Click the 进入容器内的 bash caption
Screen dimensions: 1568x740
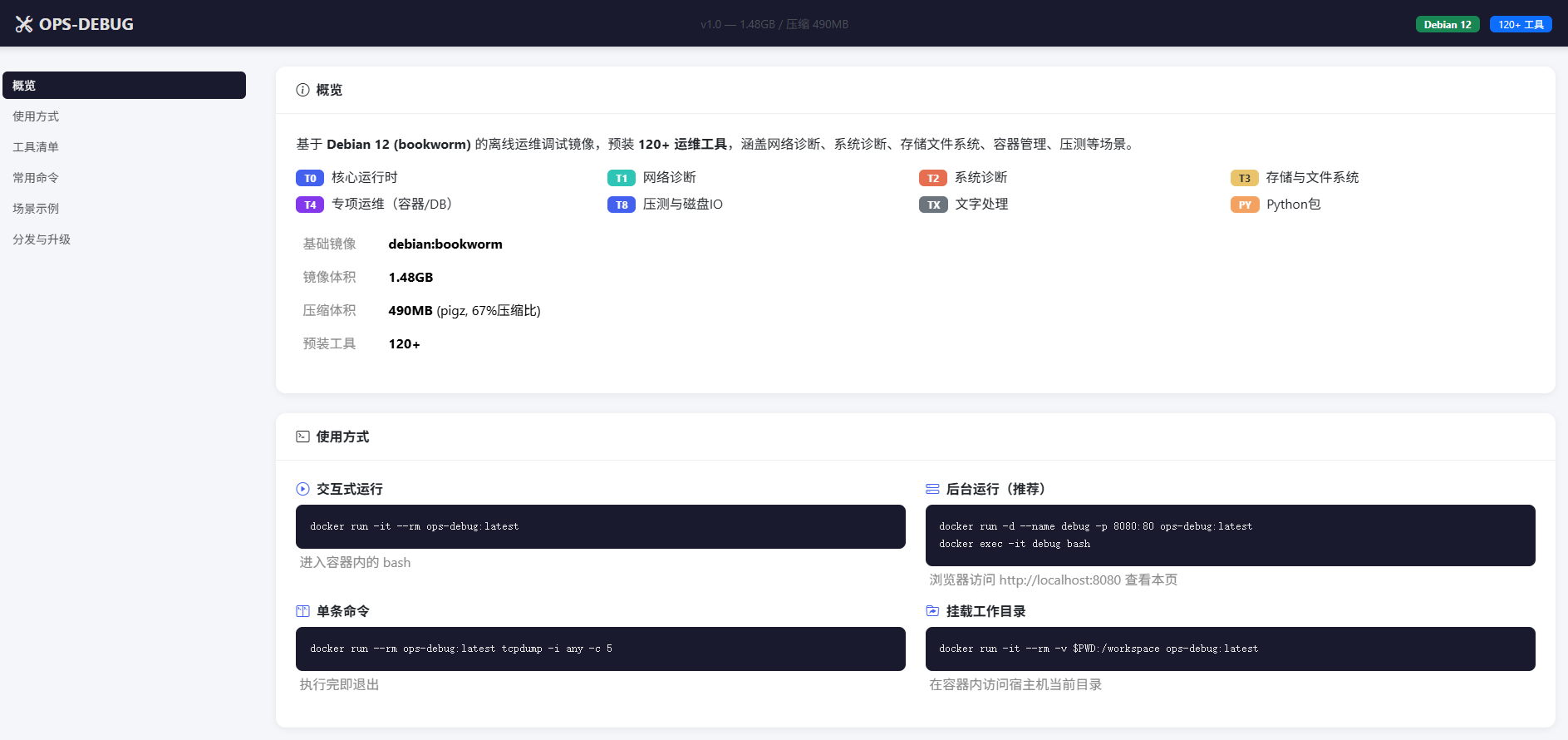(x=355, y=562)
